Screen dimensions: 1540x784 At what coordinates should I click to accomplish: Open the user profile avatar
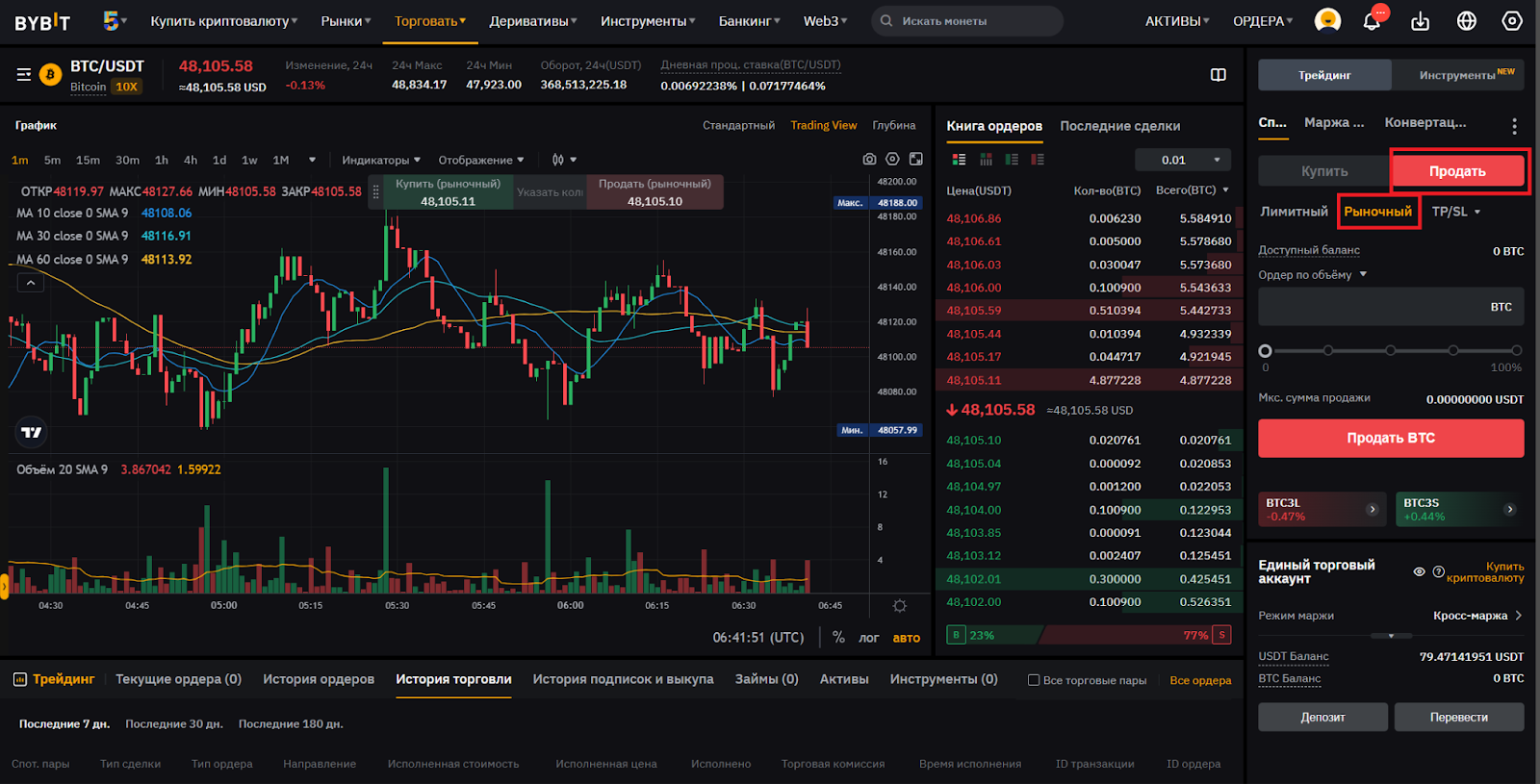(1327, 20)
